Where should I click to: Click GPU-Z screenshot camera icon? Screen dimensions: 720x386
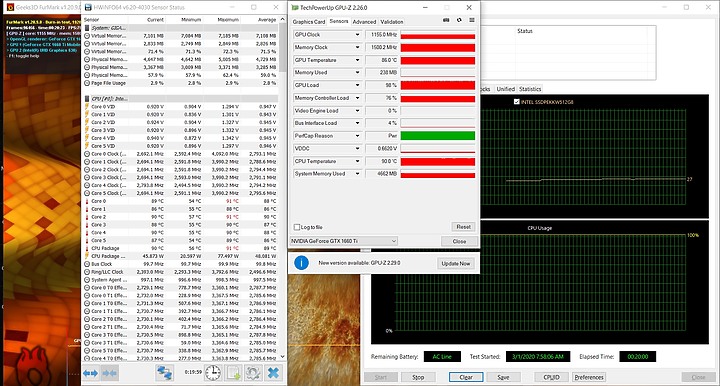[x=446, y=20]
